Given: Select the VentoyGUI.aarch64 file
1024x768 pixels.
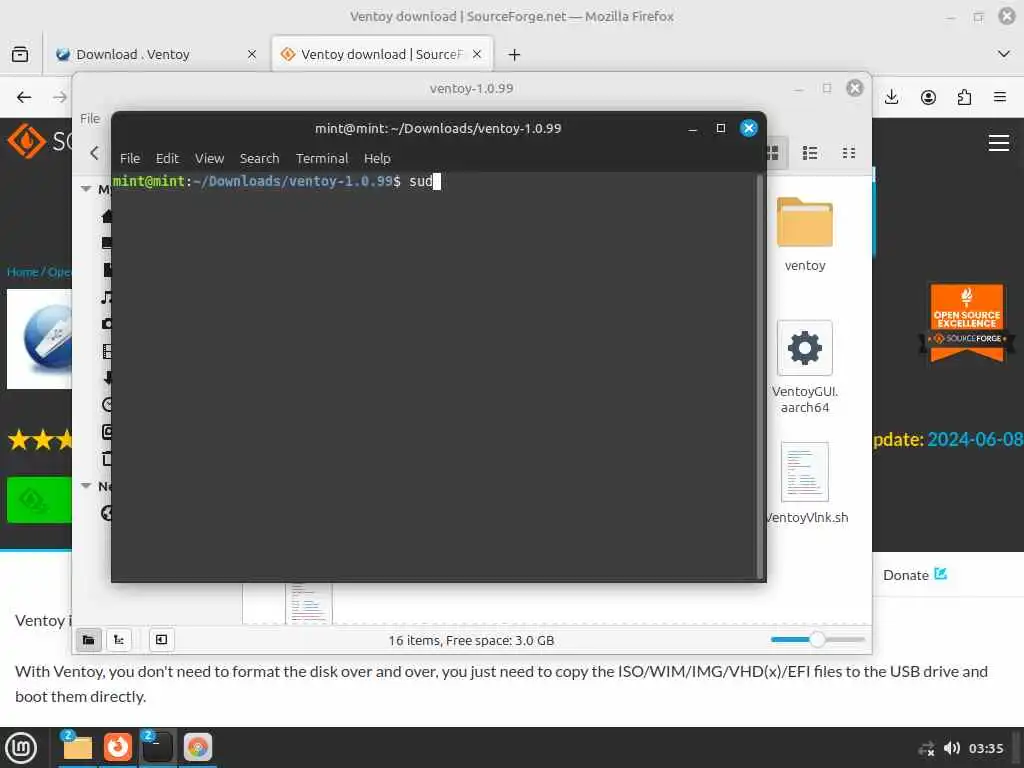Looking at the screenshot, I should tap(805, 368).
